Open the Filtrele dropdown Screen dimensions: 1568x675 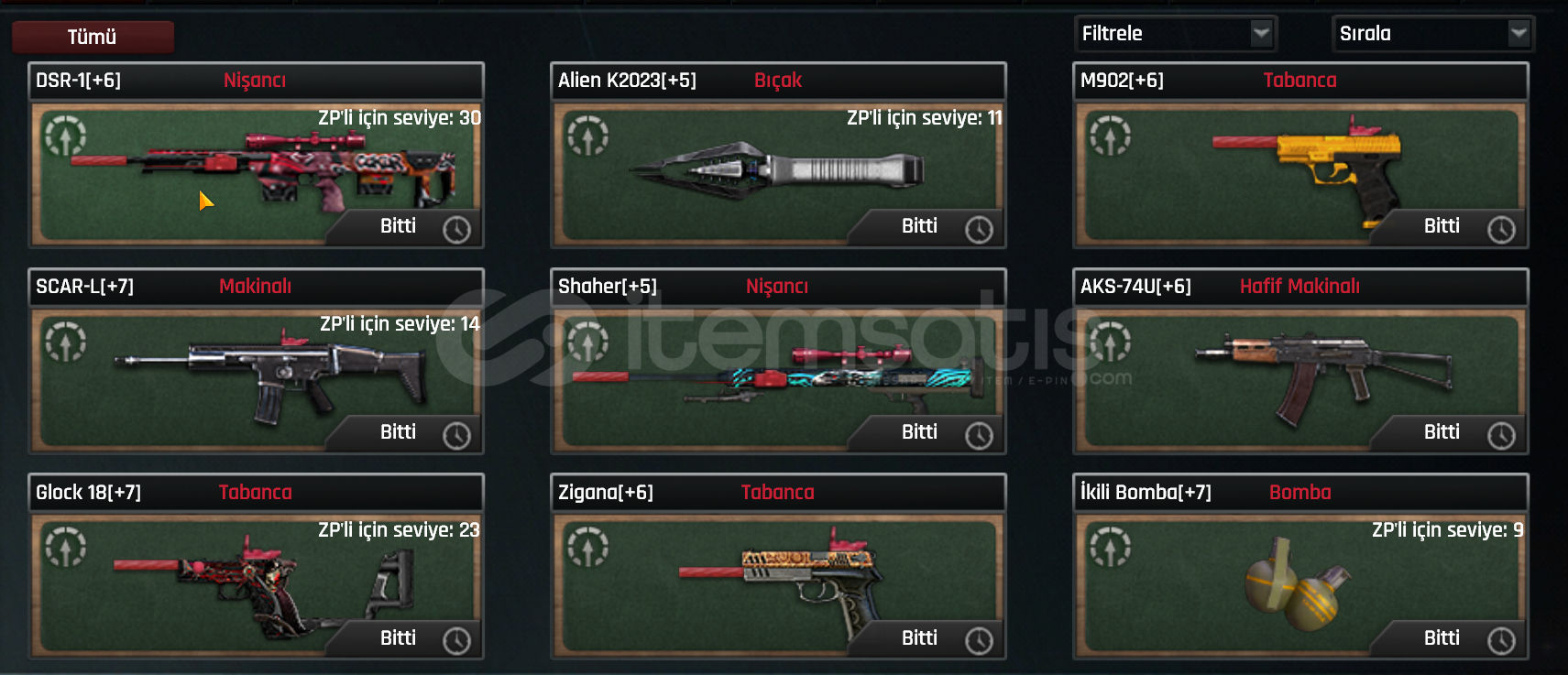pos(1175,34)
